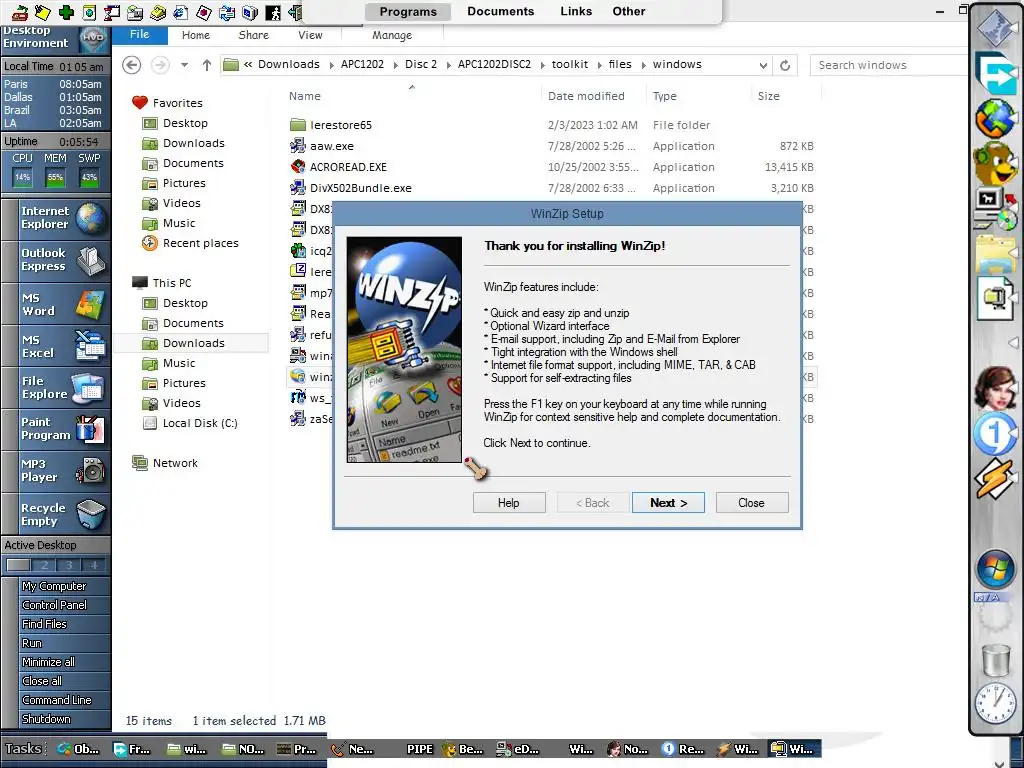The image size is (1024, 768).
Task: Click the green plus icon in top toolbar
Action: point(66,12)
